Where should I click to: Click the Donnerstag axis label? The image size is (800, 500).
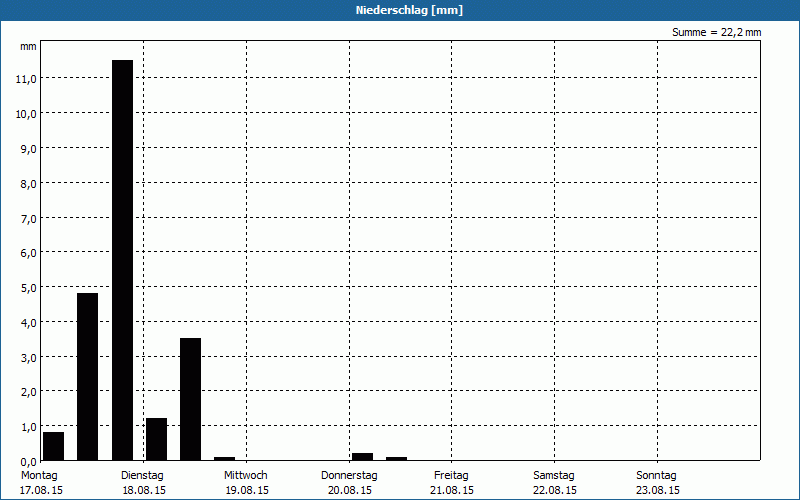click(x=349, y=476)
